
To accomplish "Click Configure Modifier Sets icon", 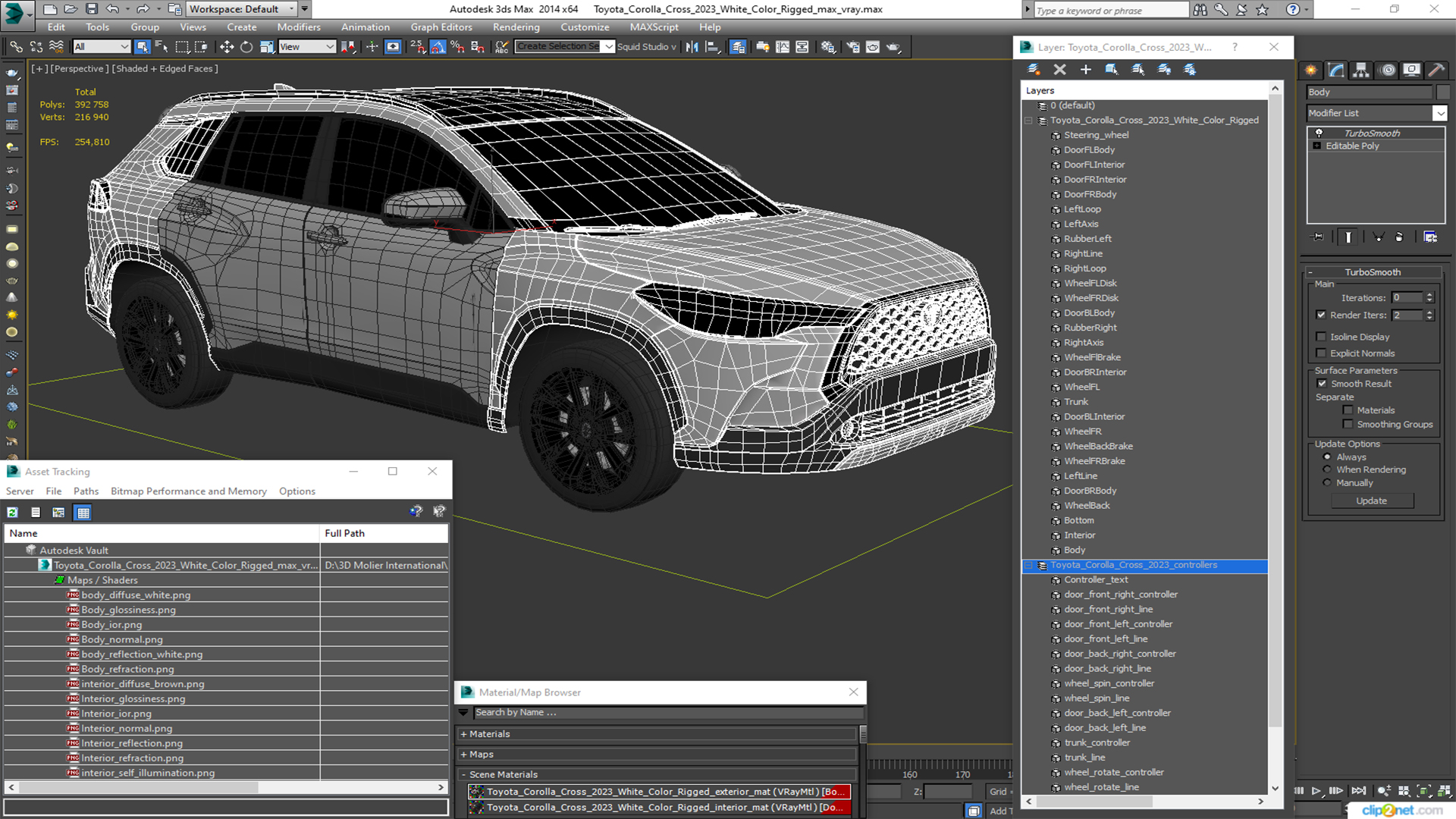I will [x=1430, y=237].
